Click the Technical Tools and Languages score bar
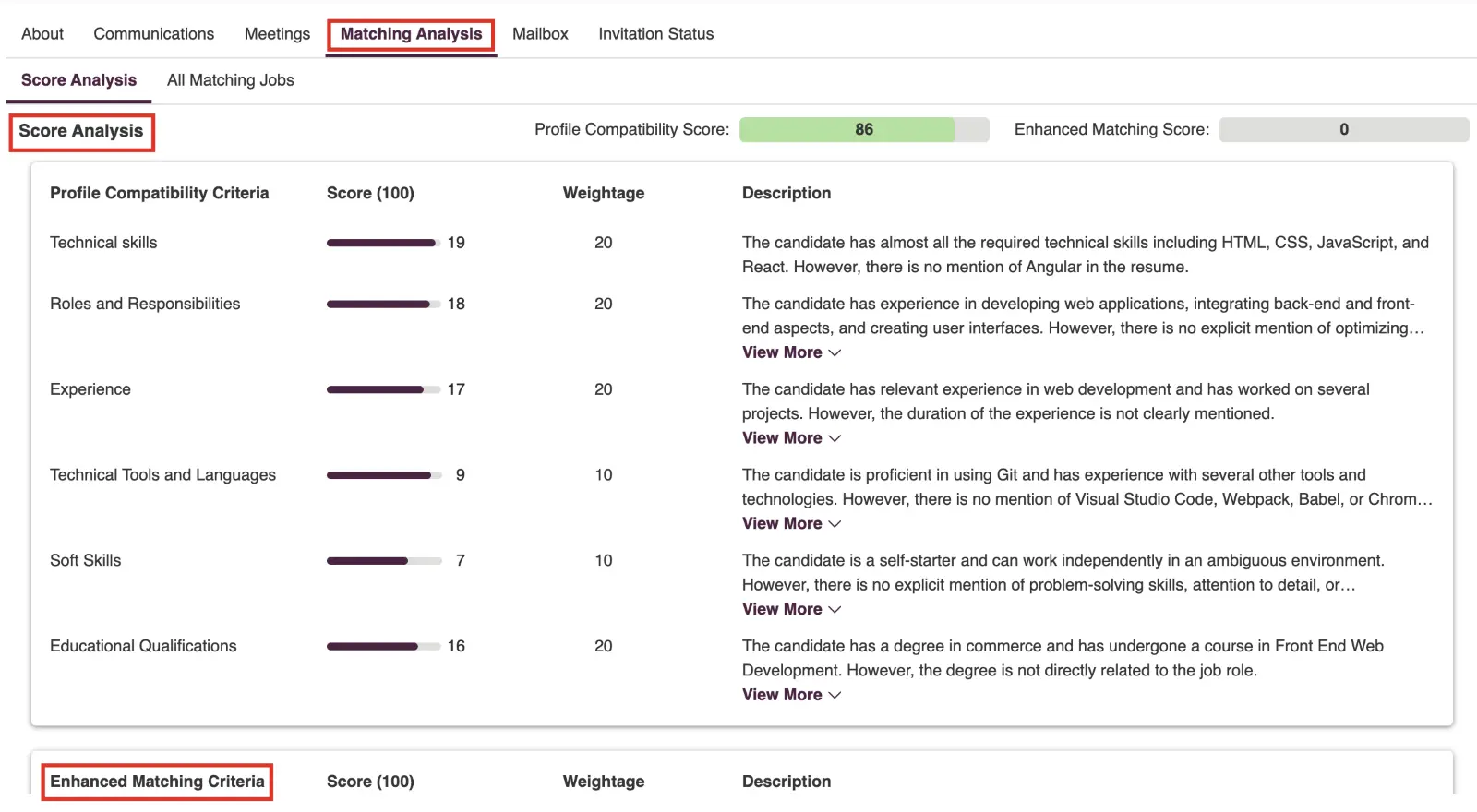The image size is (1477, 812). click(x=383, y=475)
